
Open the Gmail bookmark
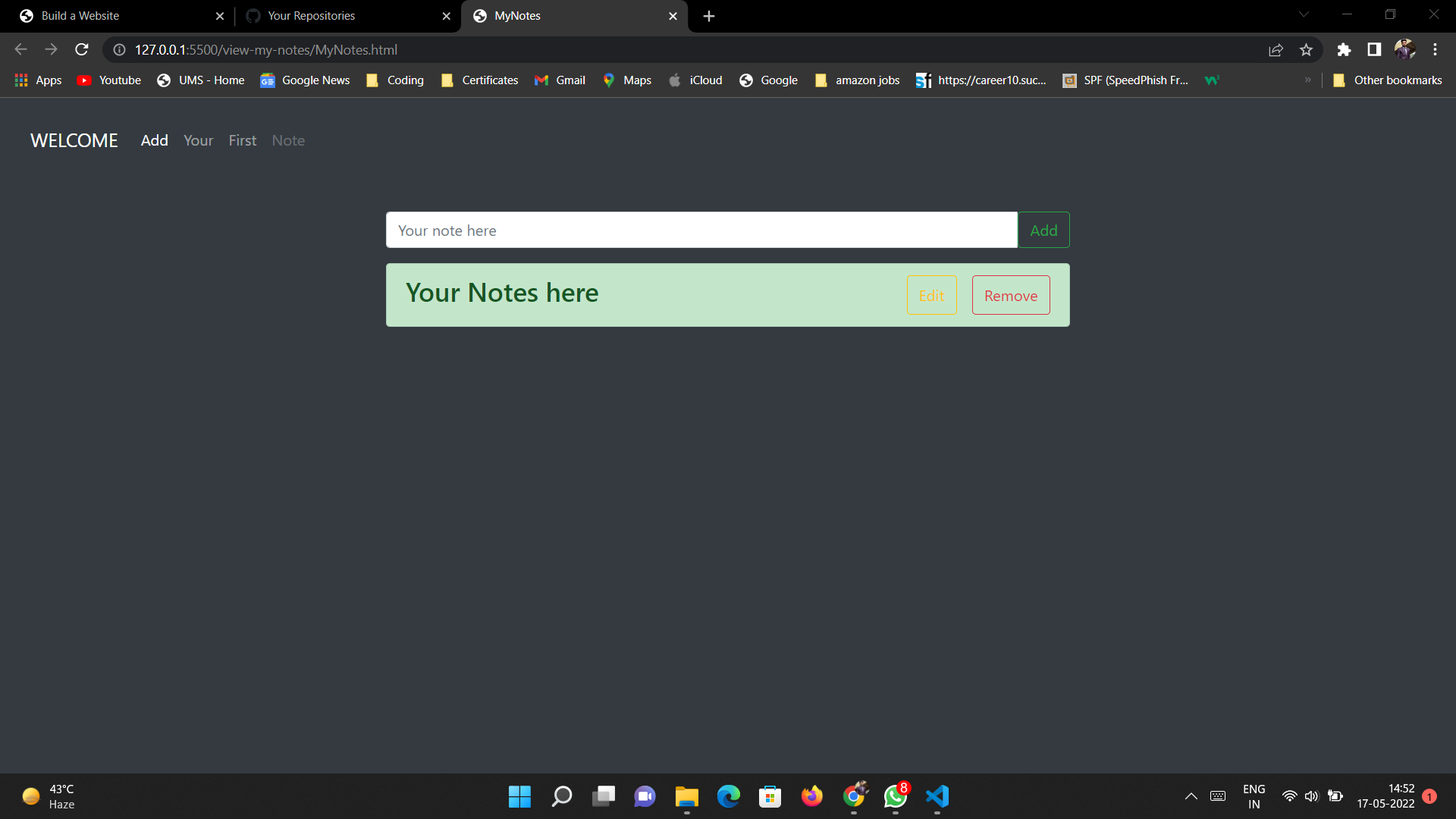(x=560, y=80)
